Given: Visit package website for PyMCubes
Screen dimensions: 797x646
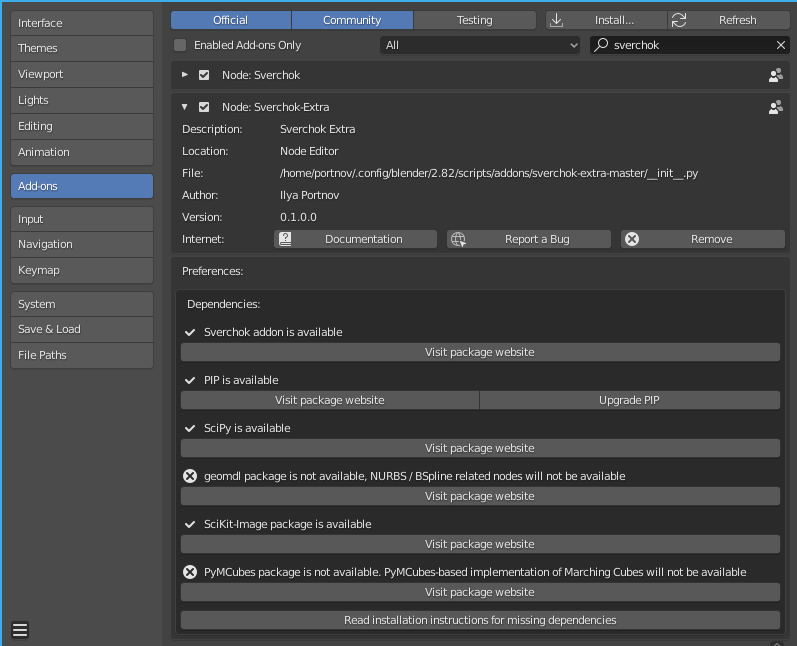Looking at the screenshot, I should [x=480, y=592].
